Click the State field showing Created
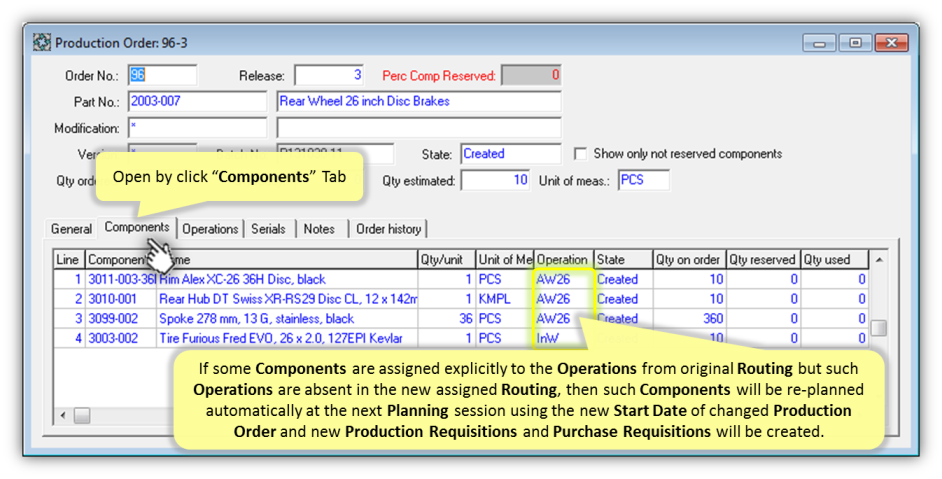The height and width of the screenshot is (479, 942). (x=511, y=154)
